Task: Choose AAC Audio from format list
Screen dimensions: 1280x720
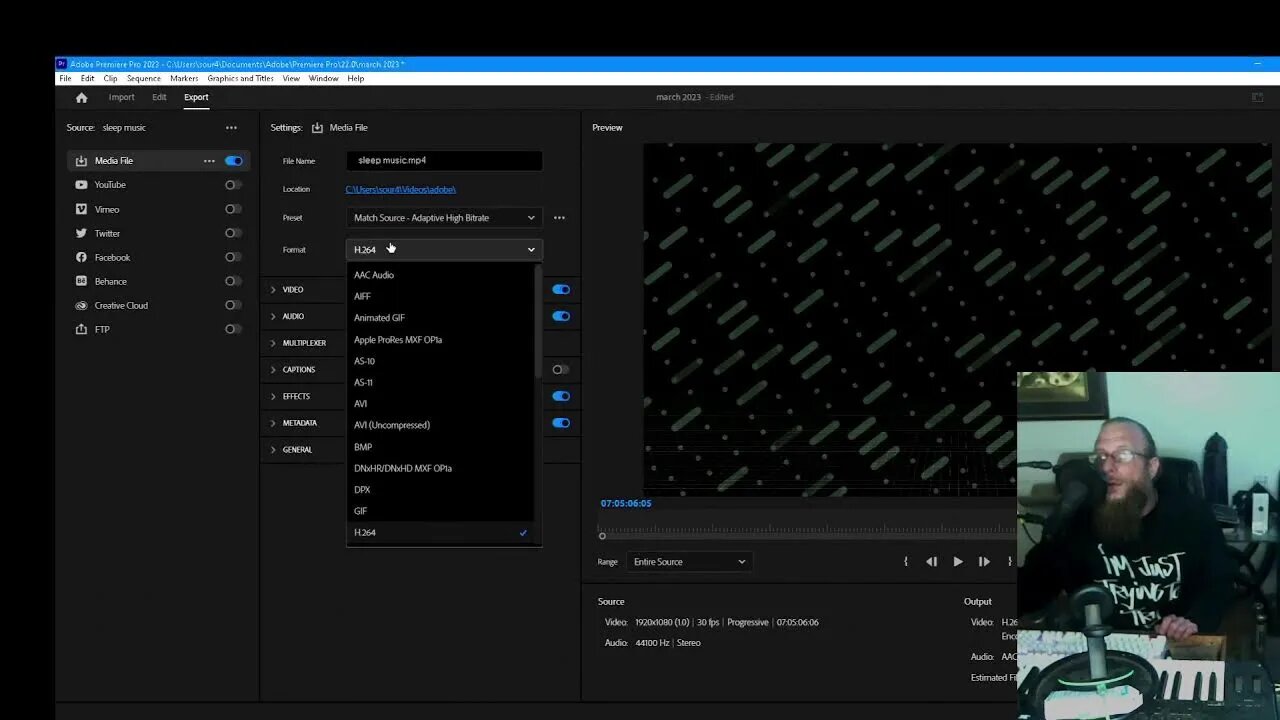Action: (x=440, y=275)
